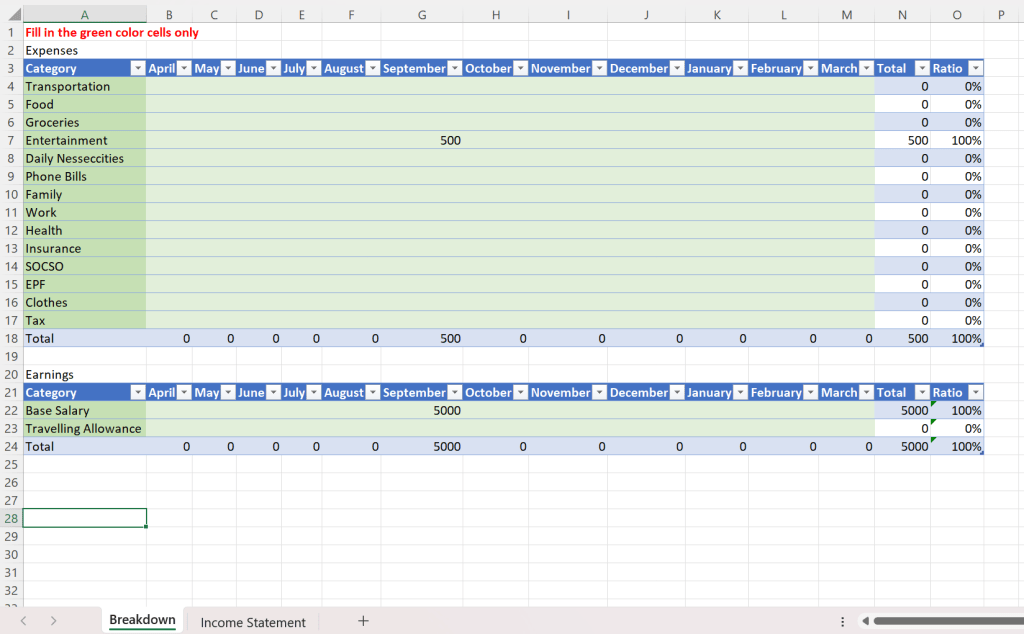Open Expenses table Ratio filter arrow
This screenshot has height=634, width=1024.
[974, 68]
